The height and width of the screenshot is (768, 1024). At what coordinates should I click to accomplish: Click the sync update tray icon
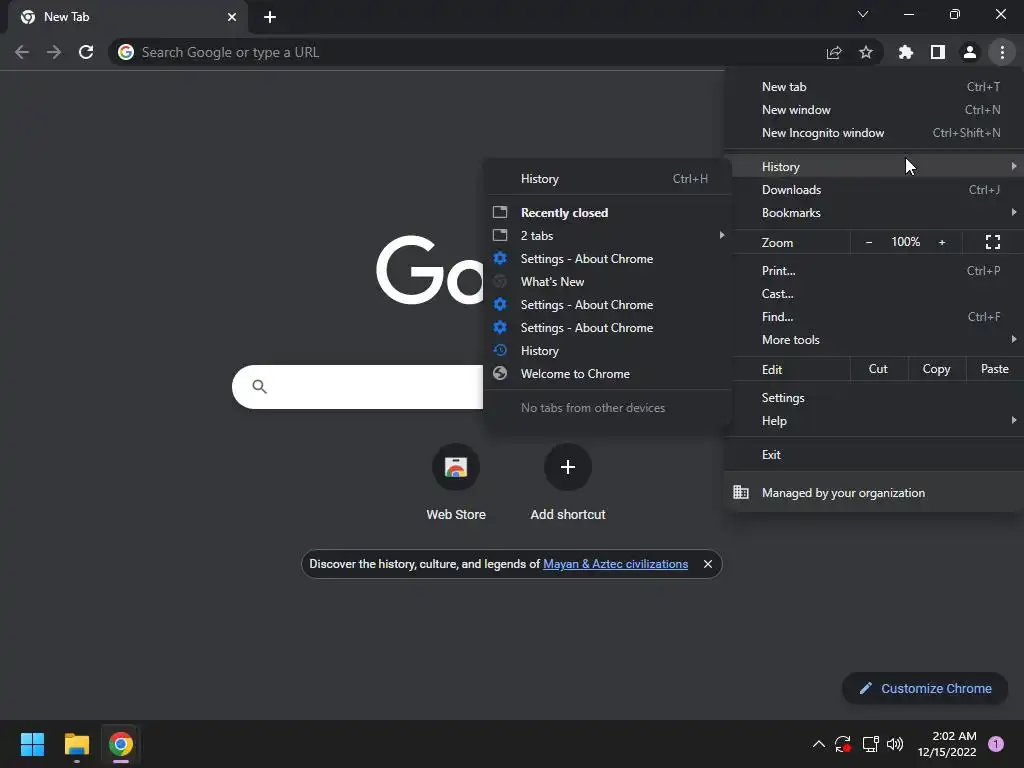pos(843,744)
